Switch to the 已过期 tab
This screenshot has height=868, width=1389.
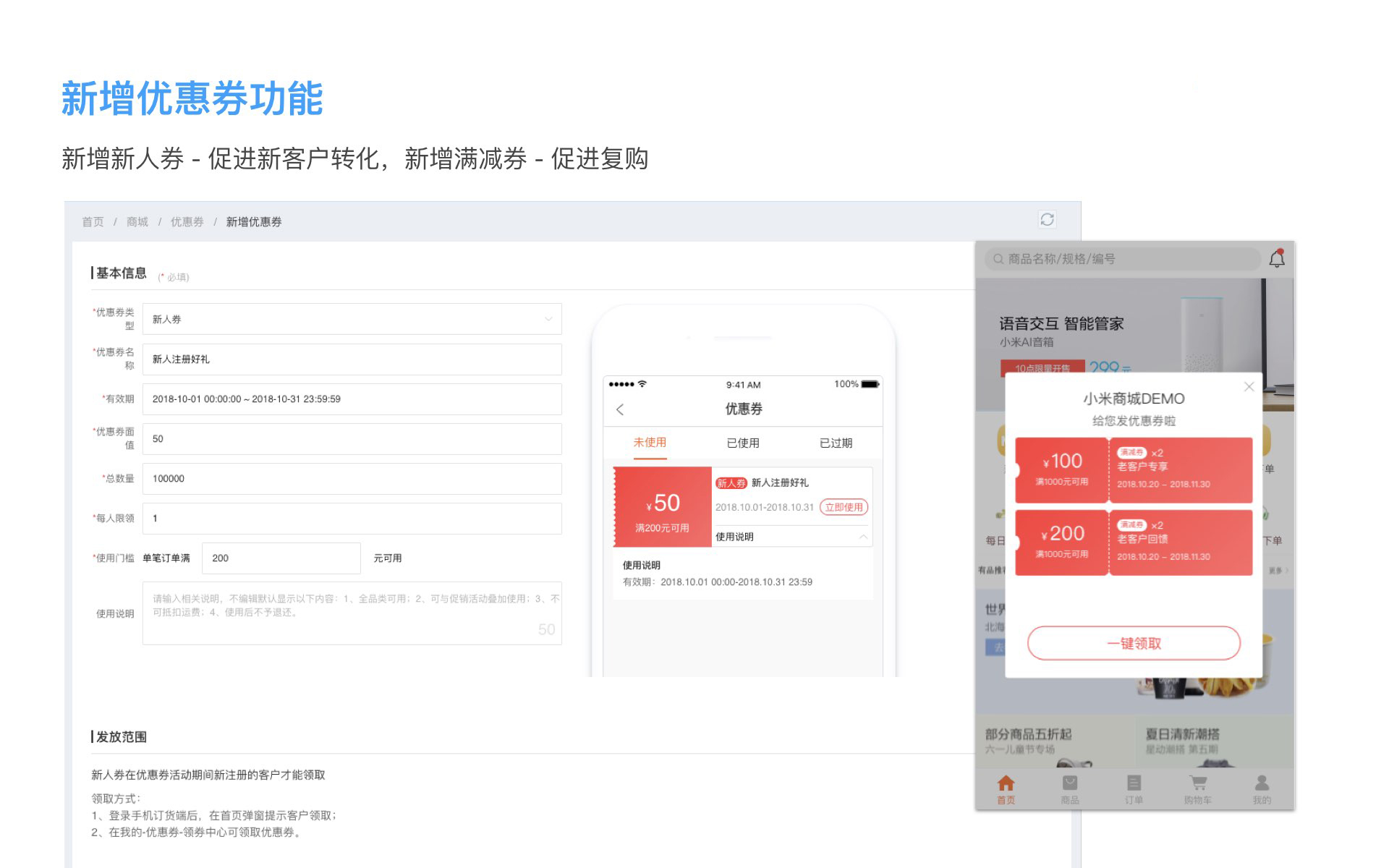tap(836, 443)
